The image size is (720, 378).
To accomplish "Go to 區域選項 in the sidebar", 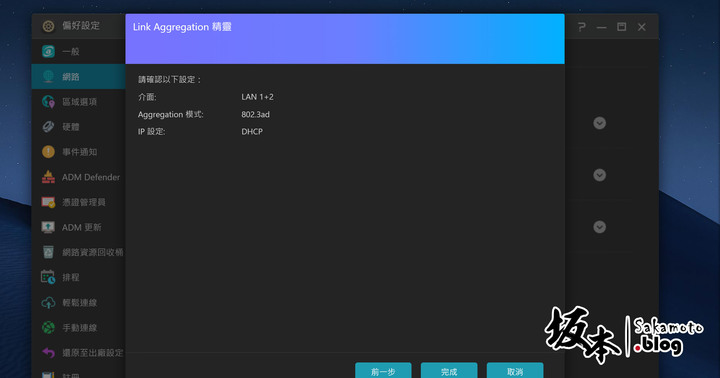I will pos(79,102).
